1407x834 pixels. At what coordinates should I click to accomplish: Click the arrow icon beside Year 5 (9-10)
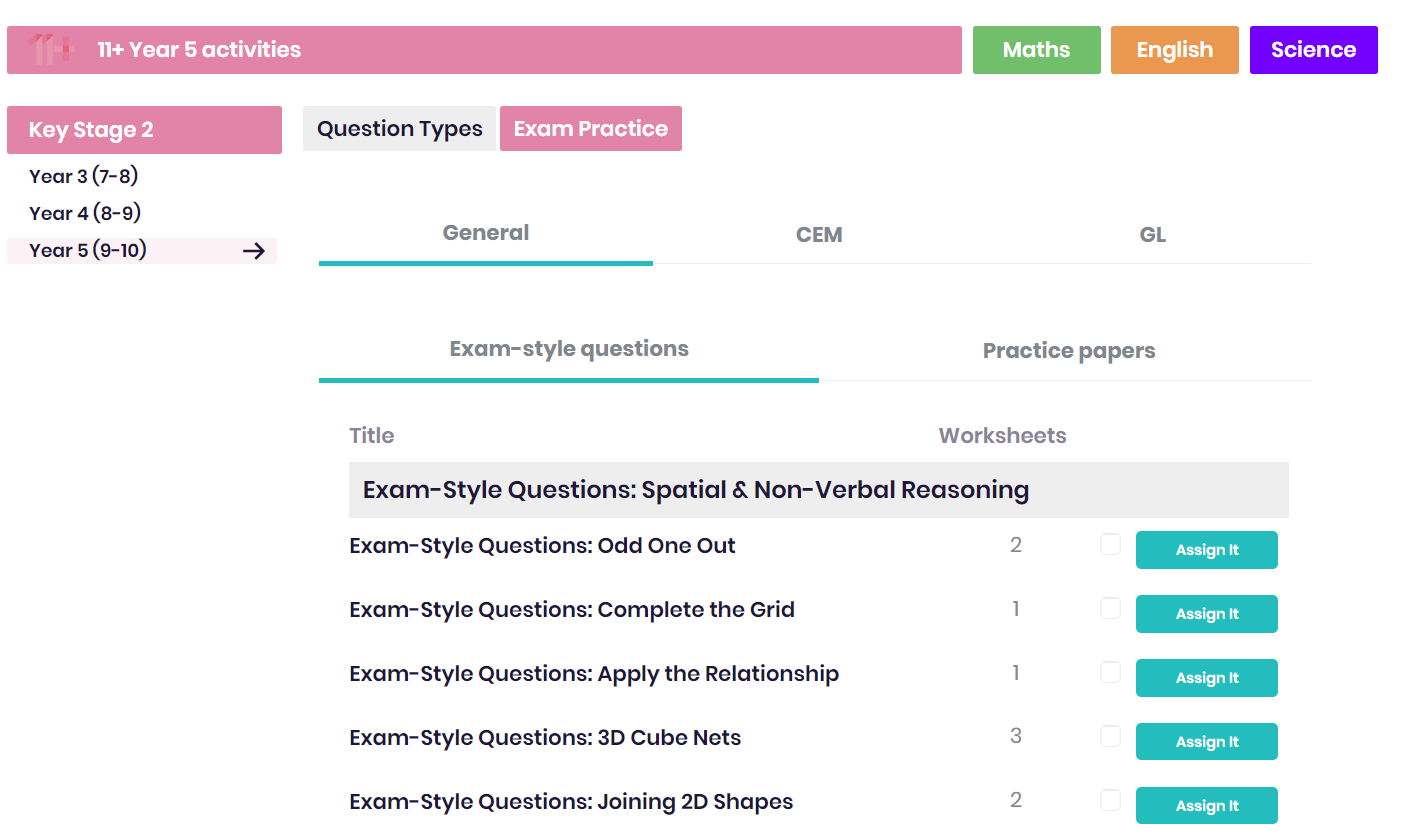[254, 251]
